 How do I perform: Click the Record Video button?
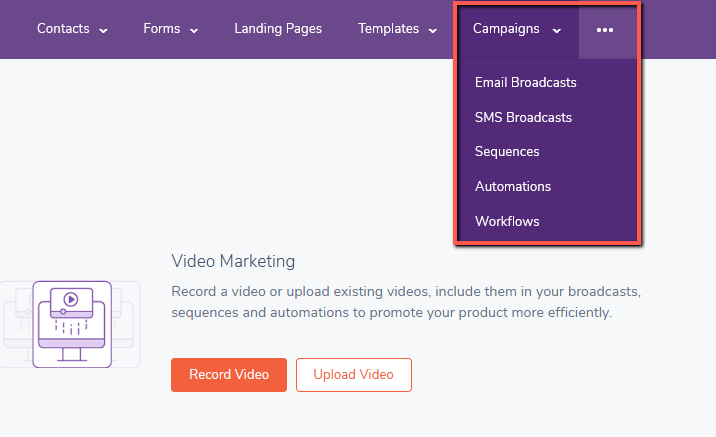coord(229,375)
